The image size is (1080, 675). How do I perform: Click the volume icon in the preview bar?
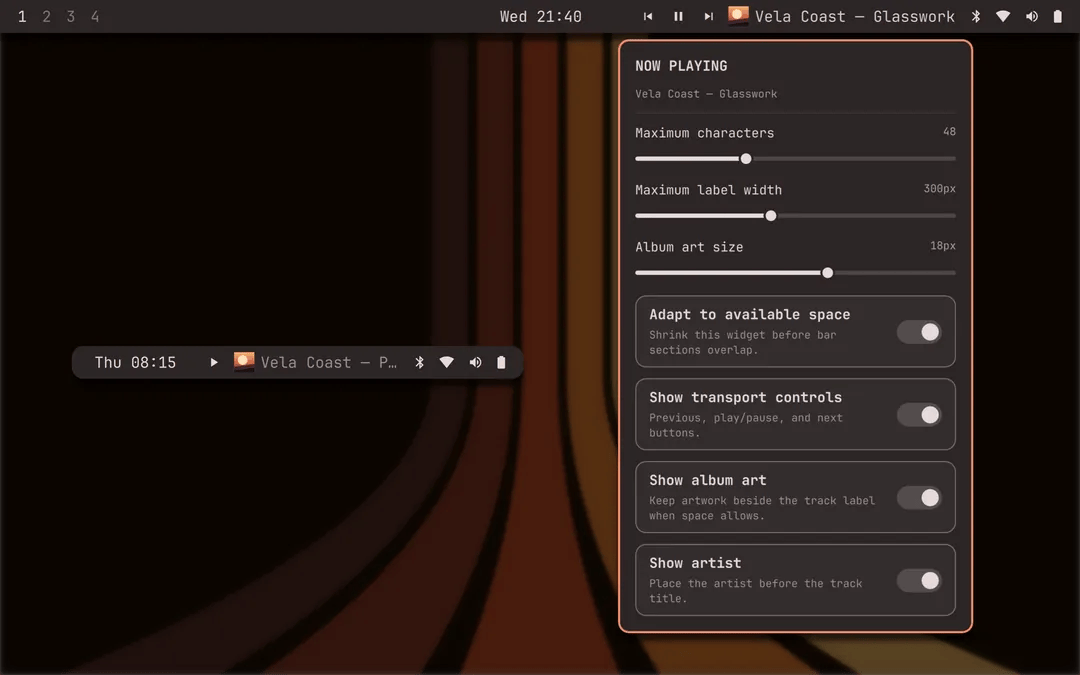475,362
